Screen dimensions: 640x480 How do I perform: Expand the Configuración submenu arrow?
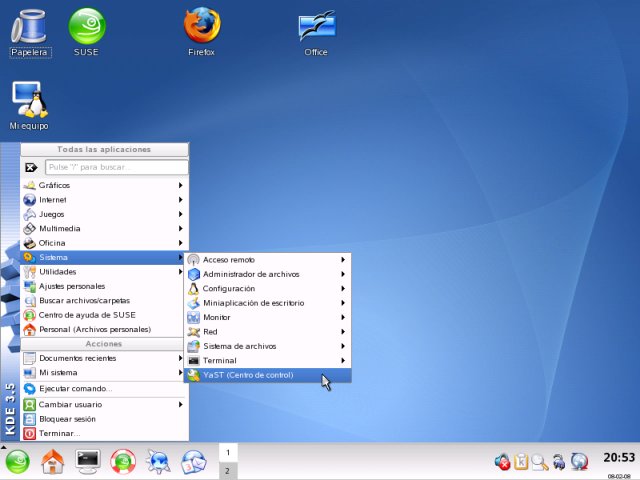pyautogui.click(x=343, y=289)
